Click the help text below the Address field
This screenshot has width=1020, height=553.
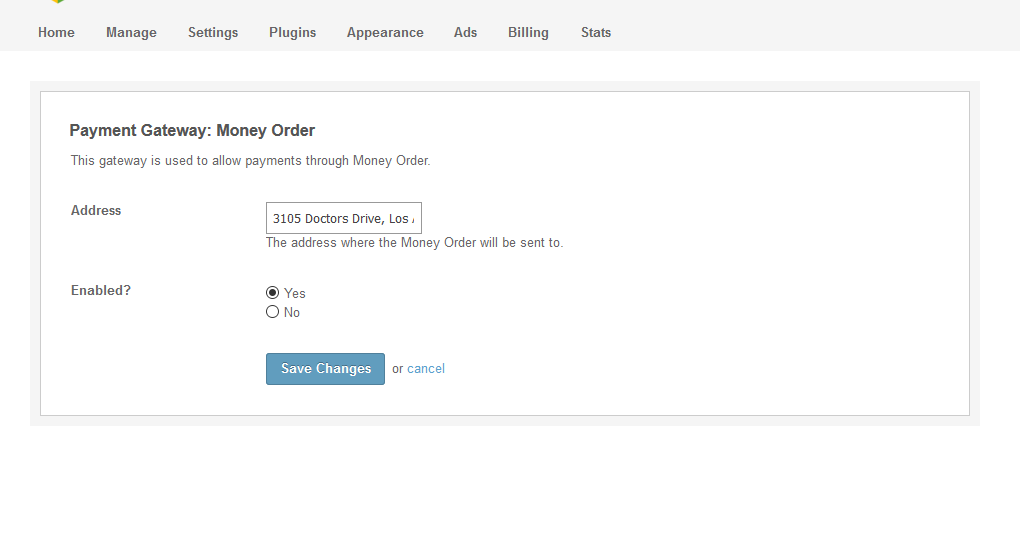click(x=414, y=242)
